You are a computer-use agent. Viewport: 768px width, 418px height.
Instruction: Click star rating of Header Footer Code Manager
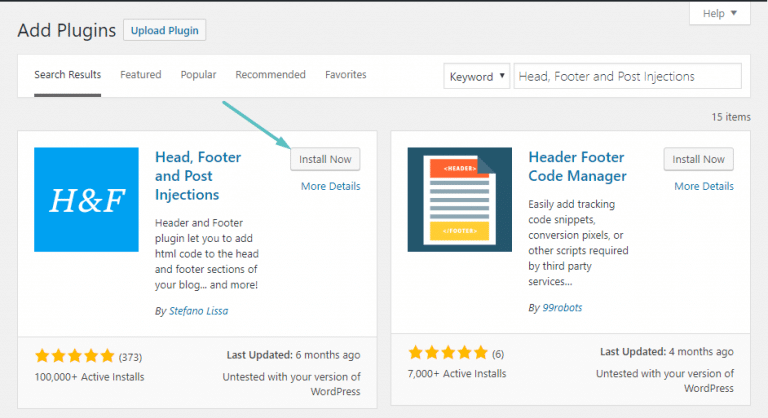pyautogui.click(x=448, y=352)
